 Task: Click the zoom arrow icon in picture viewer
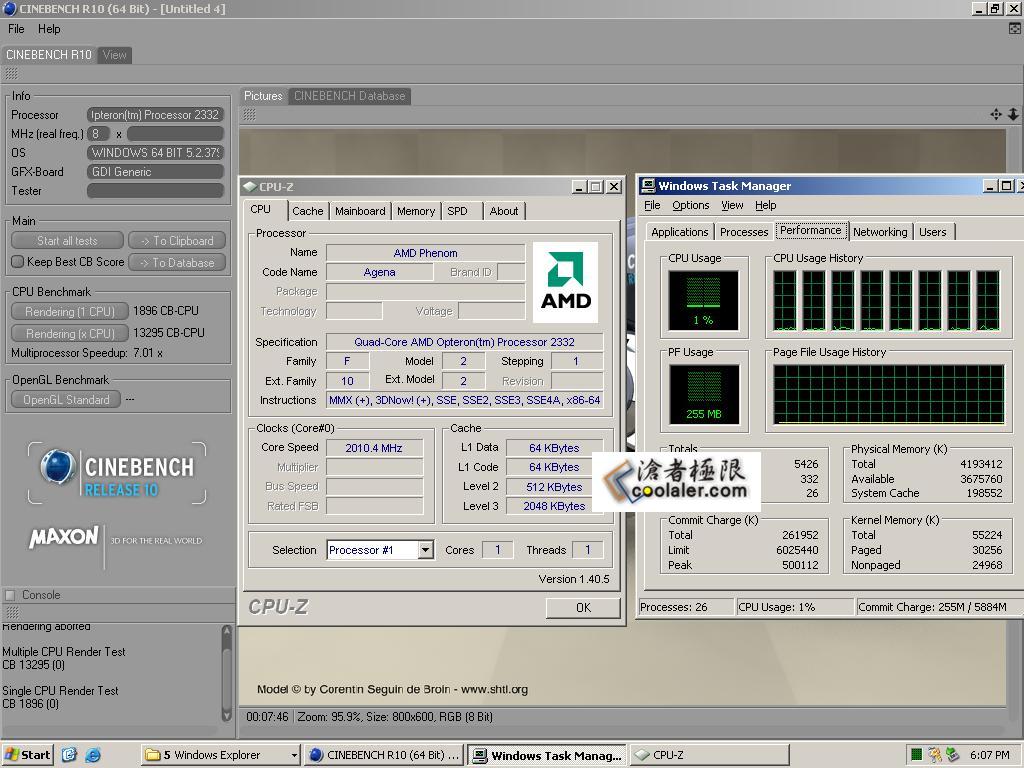tap(1012, 115)
